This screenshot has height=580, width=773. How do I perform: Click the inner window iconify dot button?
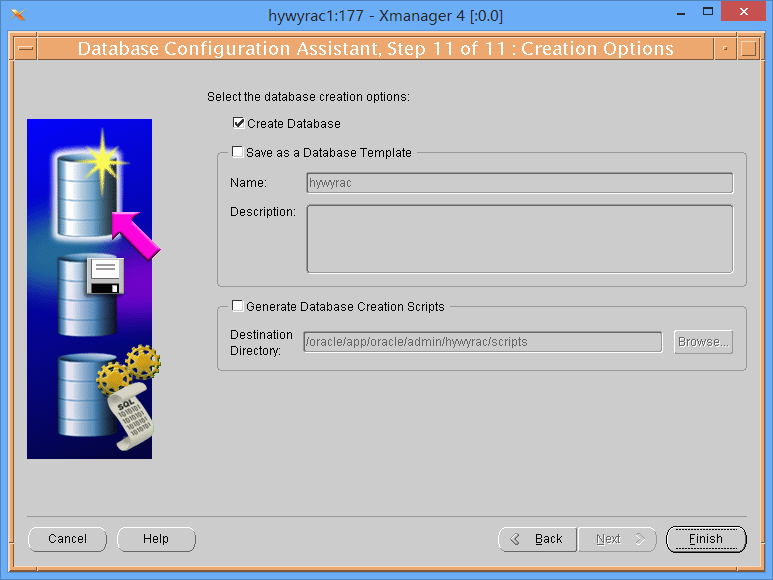[725, 49]
